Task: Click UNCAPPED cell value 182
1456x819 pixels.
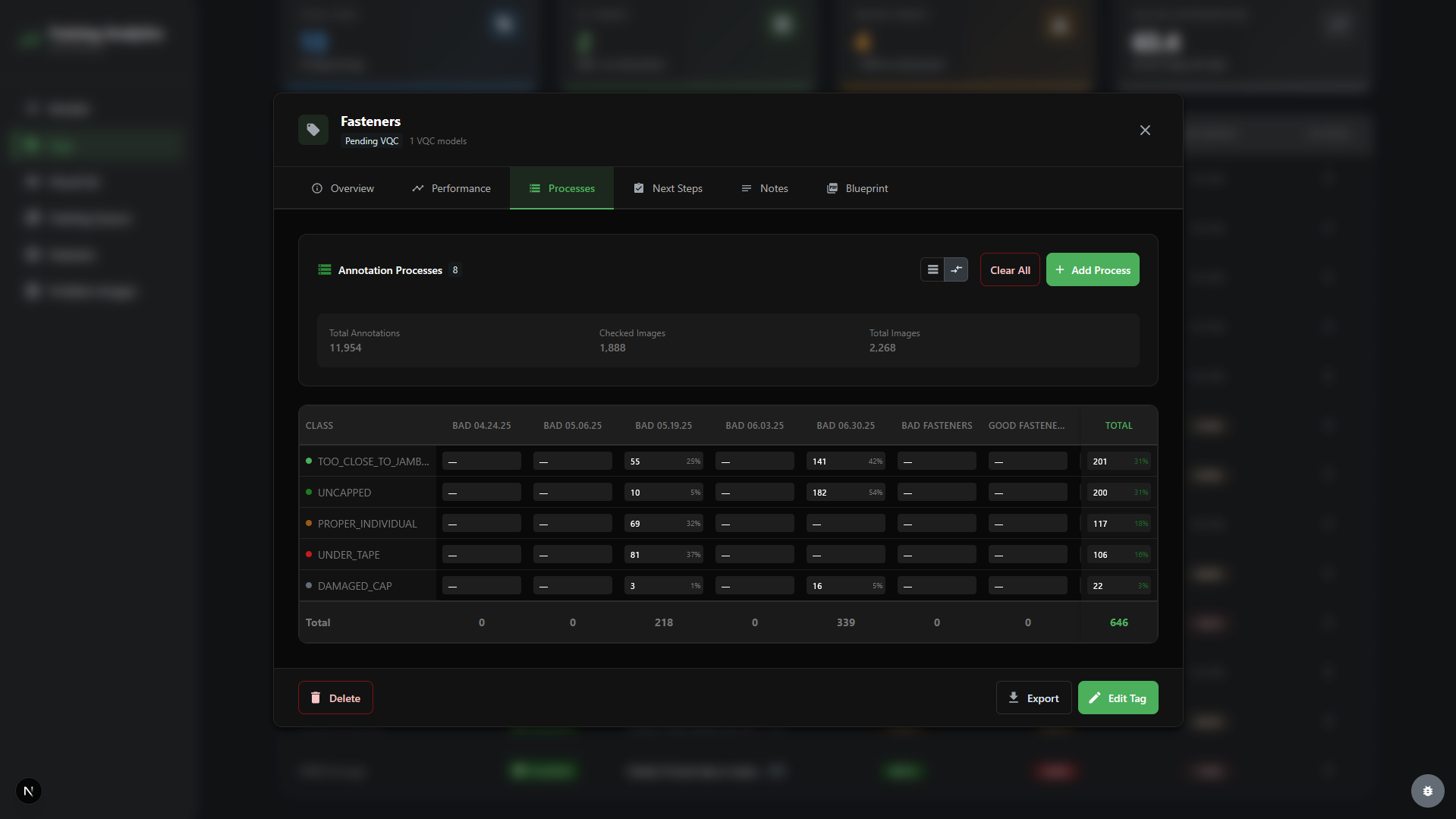Action: (846, 492)
